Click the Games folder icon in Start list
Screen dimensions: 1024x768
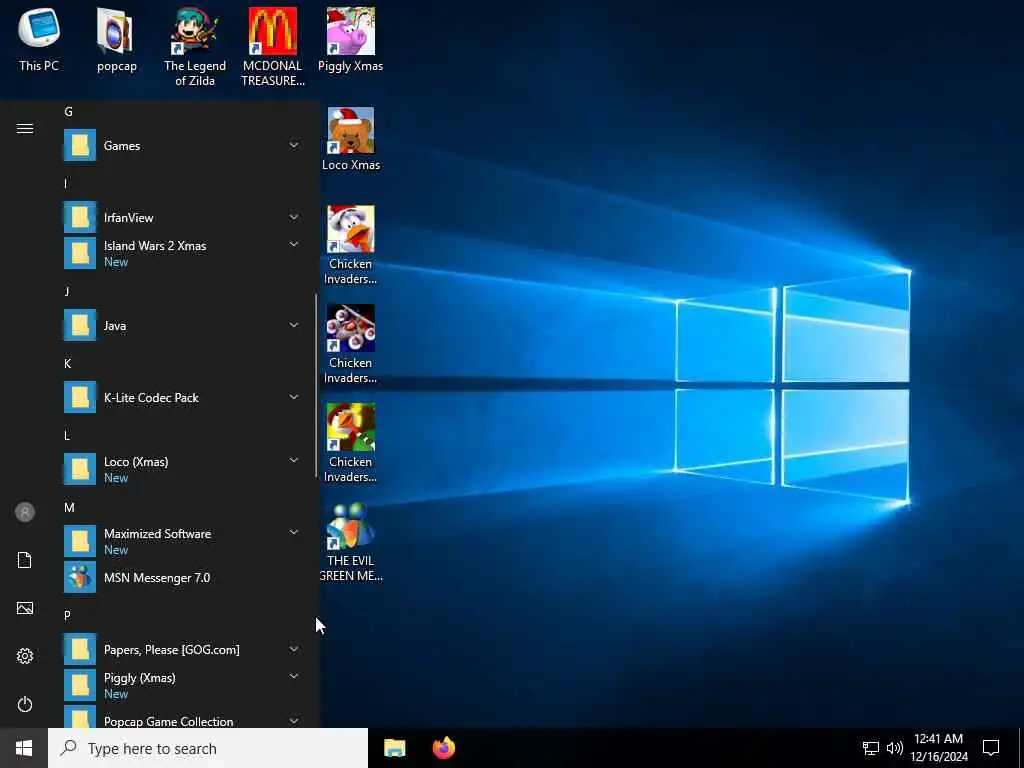point(80,146)
